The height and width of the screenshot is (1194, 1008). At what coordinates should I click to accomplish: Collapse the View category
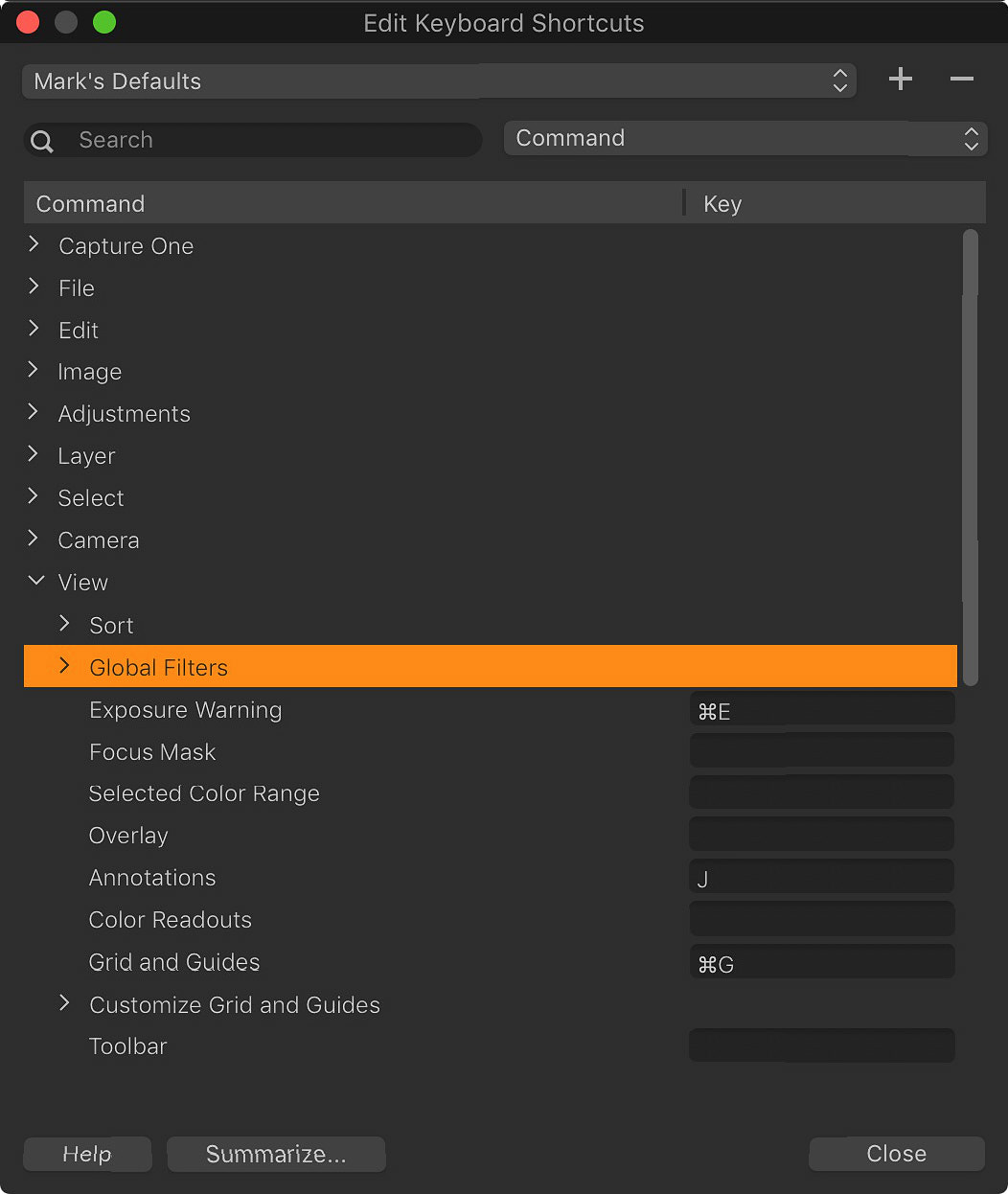(x=35, y=582)
